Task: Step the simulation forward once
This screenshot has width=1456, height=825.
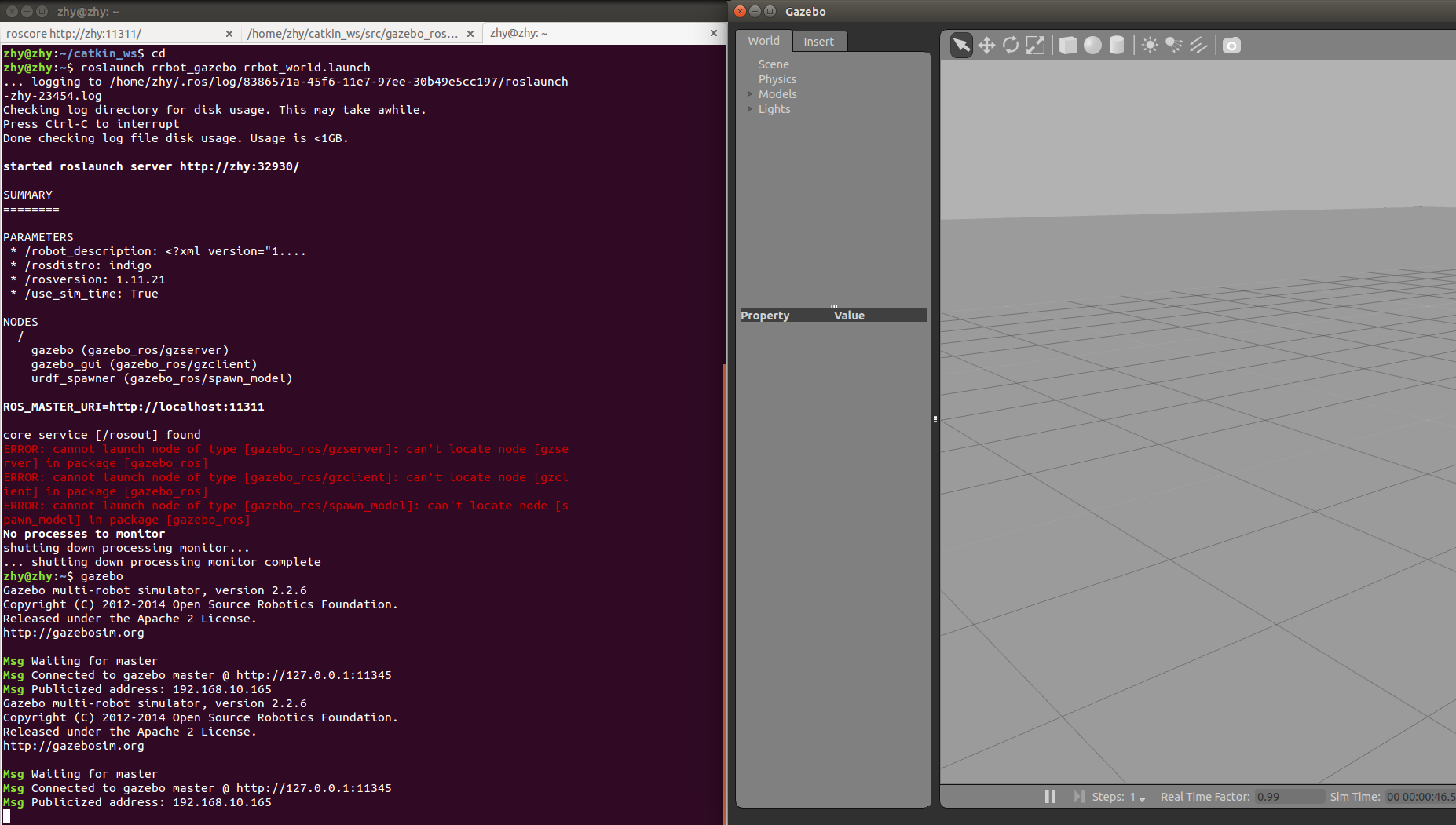Action: click(1080, 796)
